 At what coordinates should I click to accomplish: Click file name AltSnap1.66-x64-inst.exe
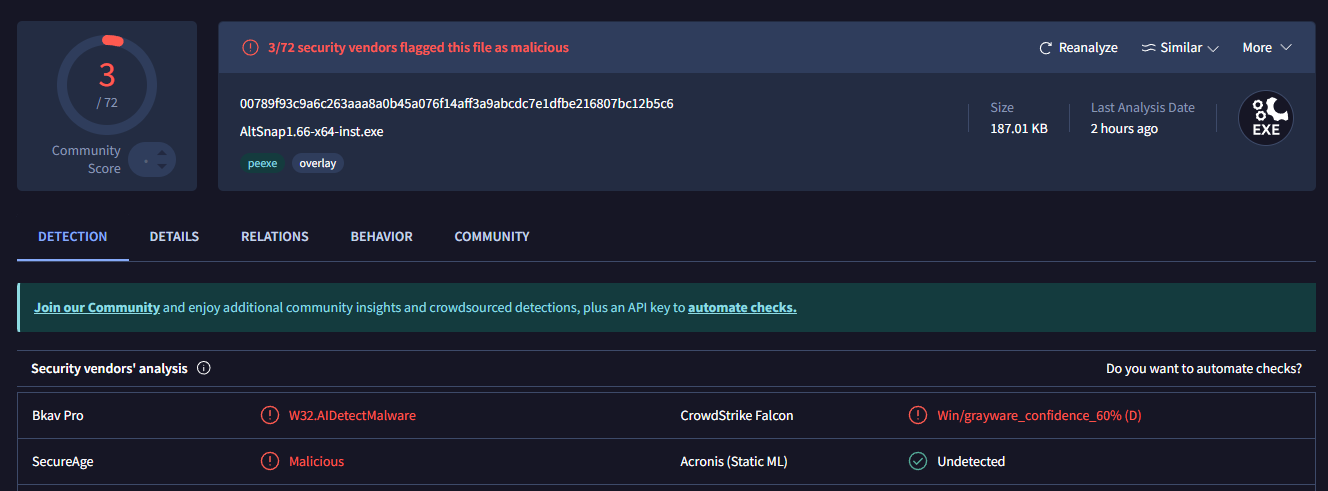(312, 131)
